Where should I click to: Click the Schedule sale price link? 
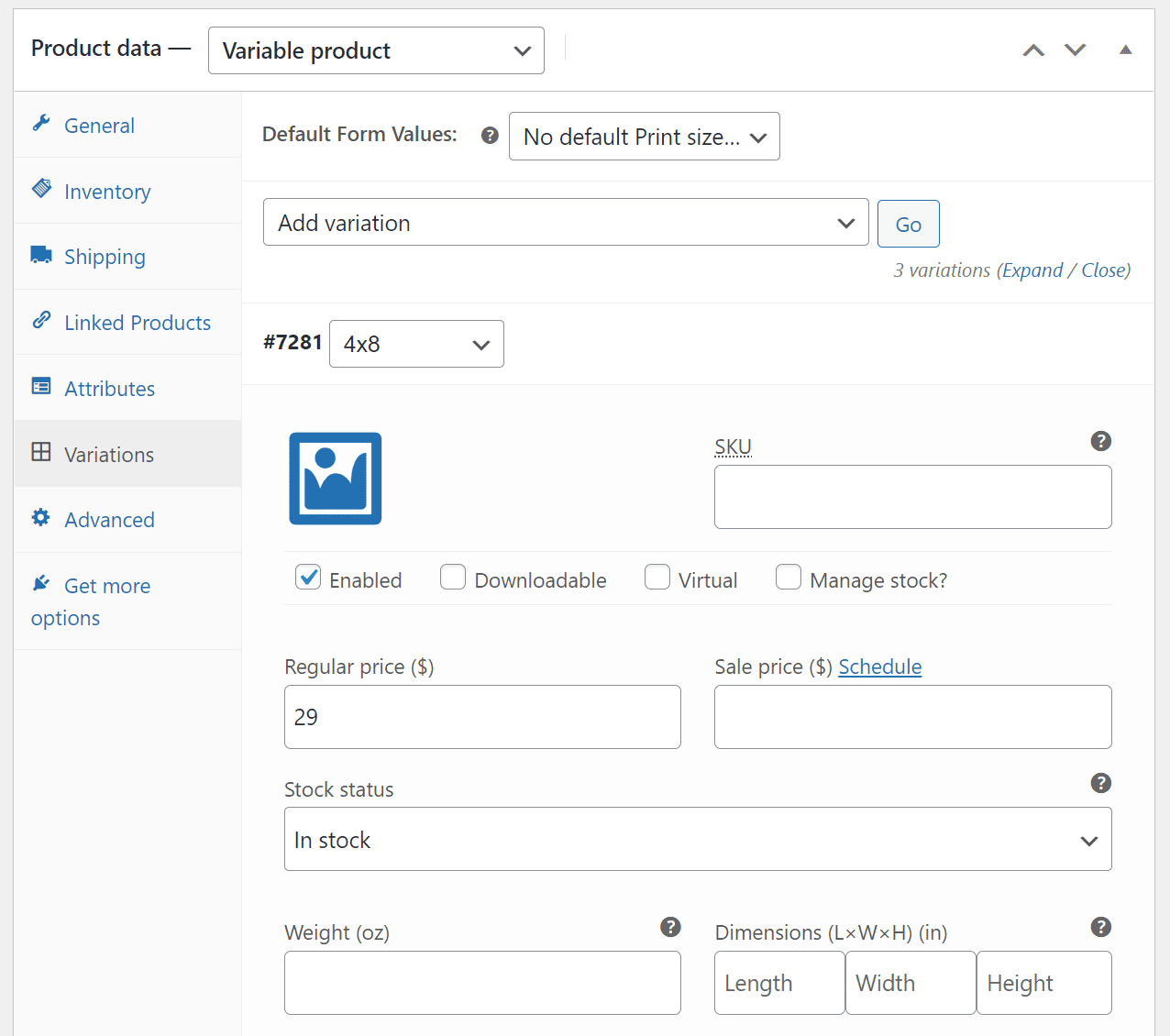click(x=880, y=667)
